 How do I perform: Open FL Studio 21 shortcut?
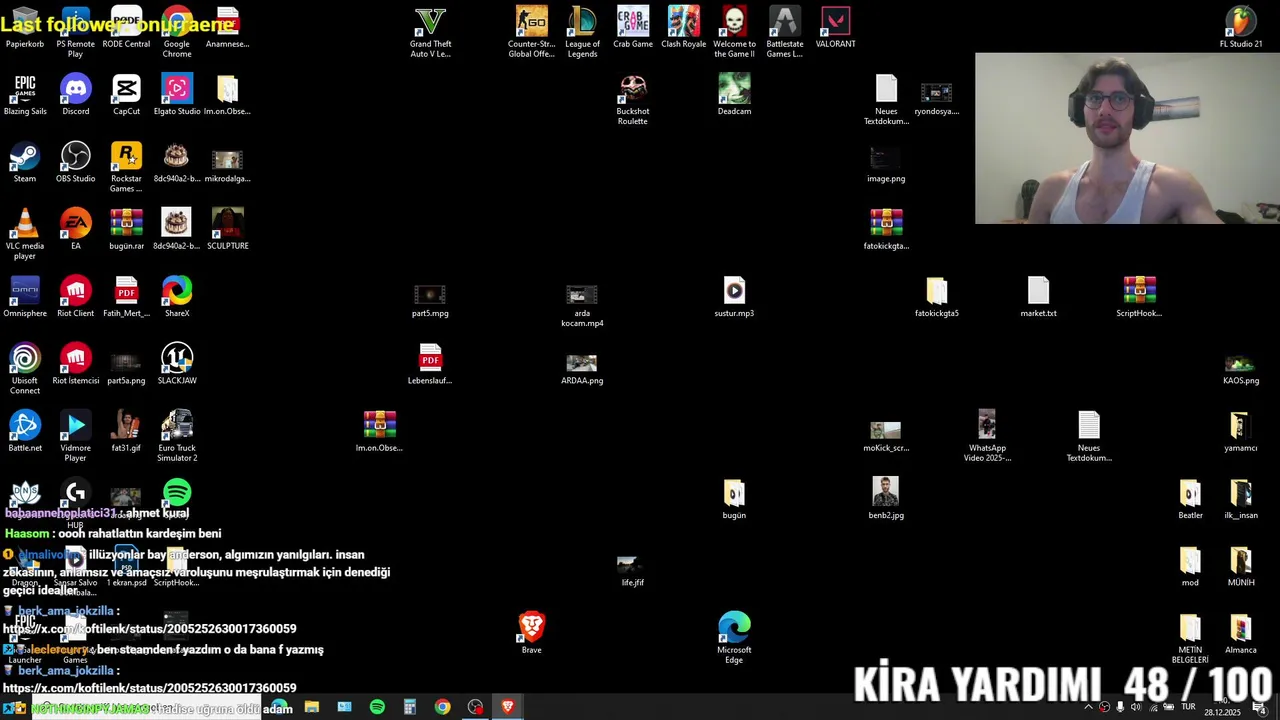[x=1241, y=27]
